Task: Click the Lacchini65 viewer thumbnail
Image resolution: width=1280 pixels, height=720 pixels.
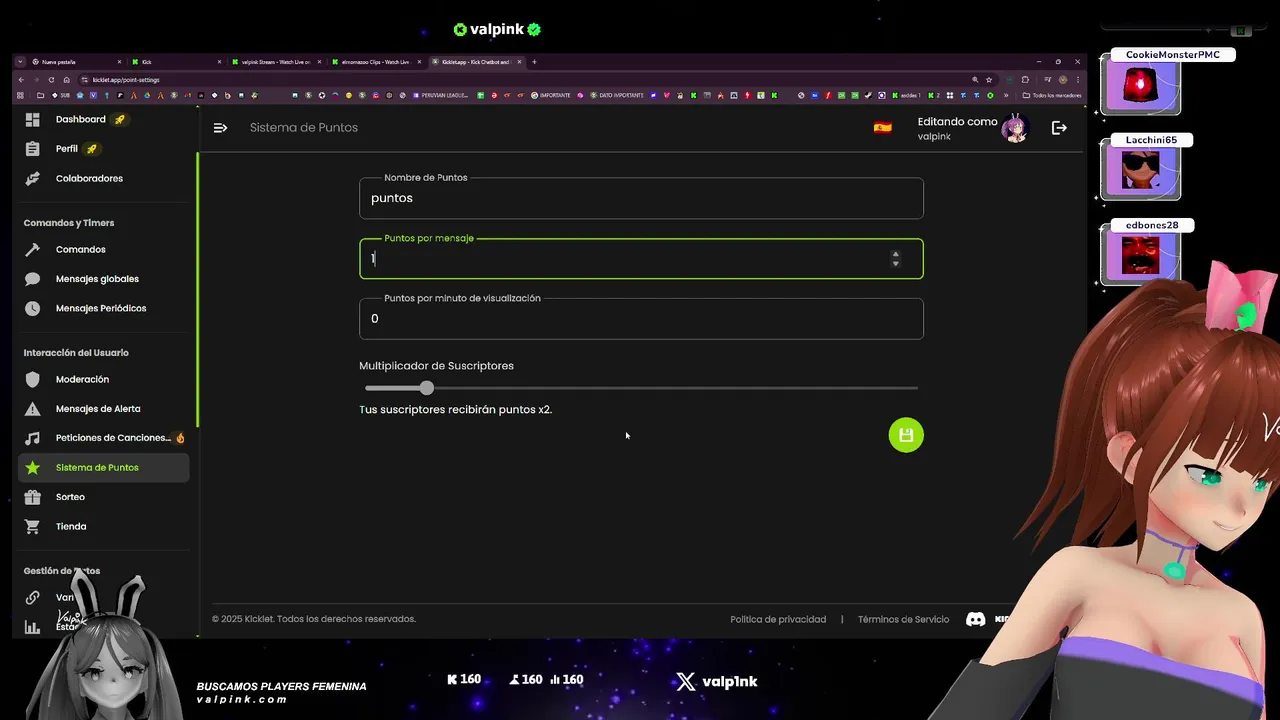Action: 1141,172
